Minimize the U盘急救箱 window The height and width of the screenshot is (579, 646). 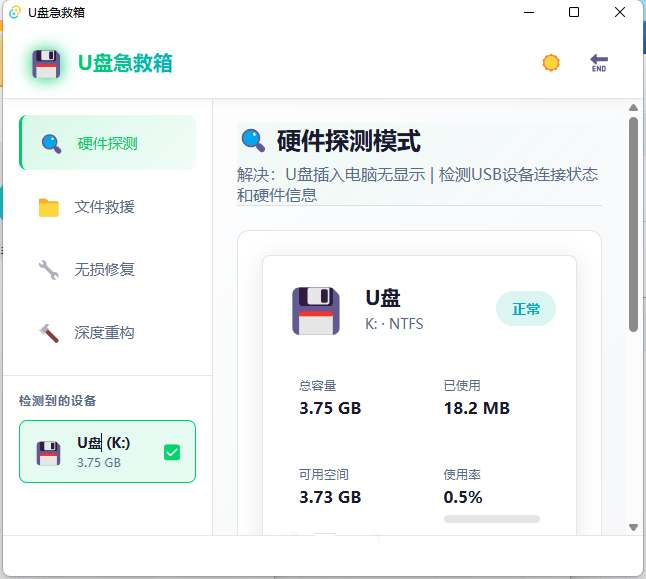[529, 12]
